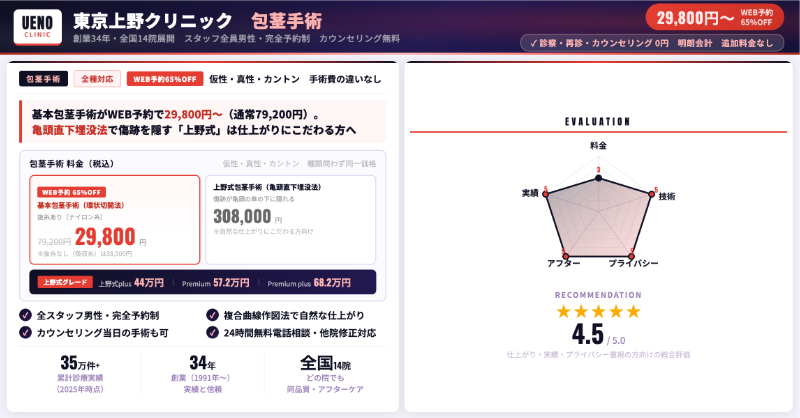Image resolution: width=800 pixels, height=418 pixels.
Task: Select the 基本包茎手術 29,800円 price card
Action: pyautogui.click(x=114, y=220)
